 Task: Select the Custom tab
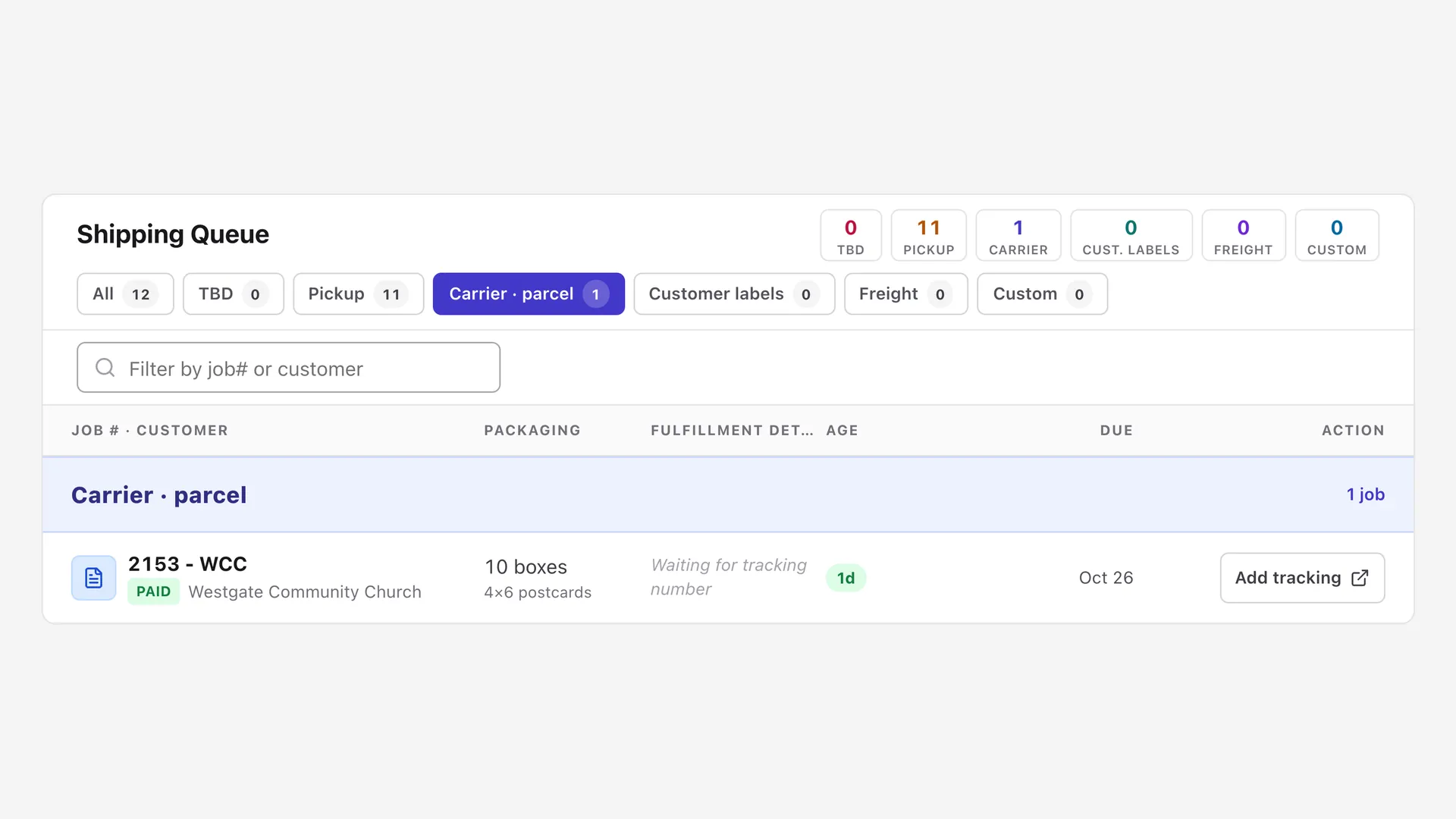point(1042,293)
